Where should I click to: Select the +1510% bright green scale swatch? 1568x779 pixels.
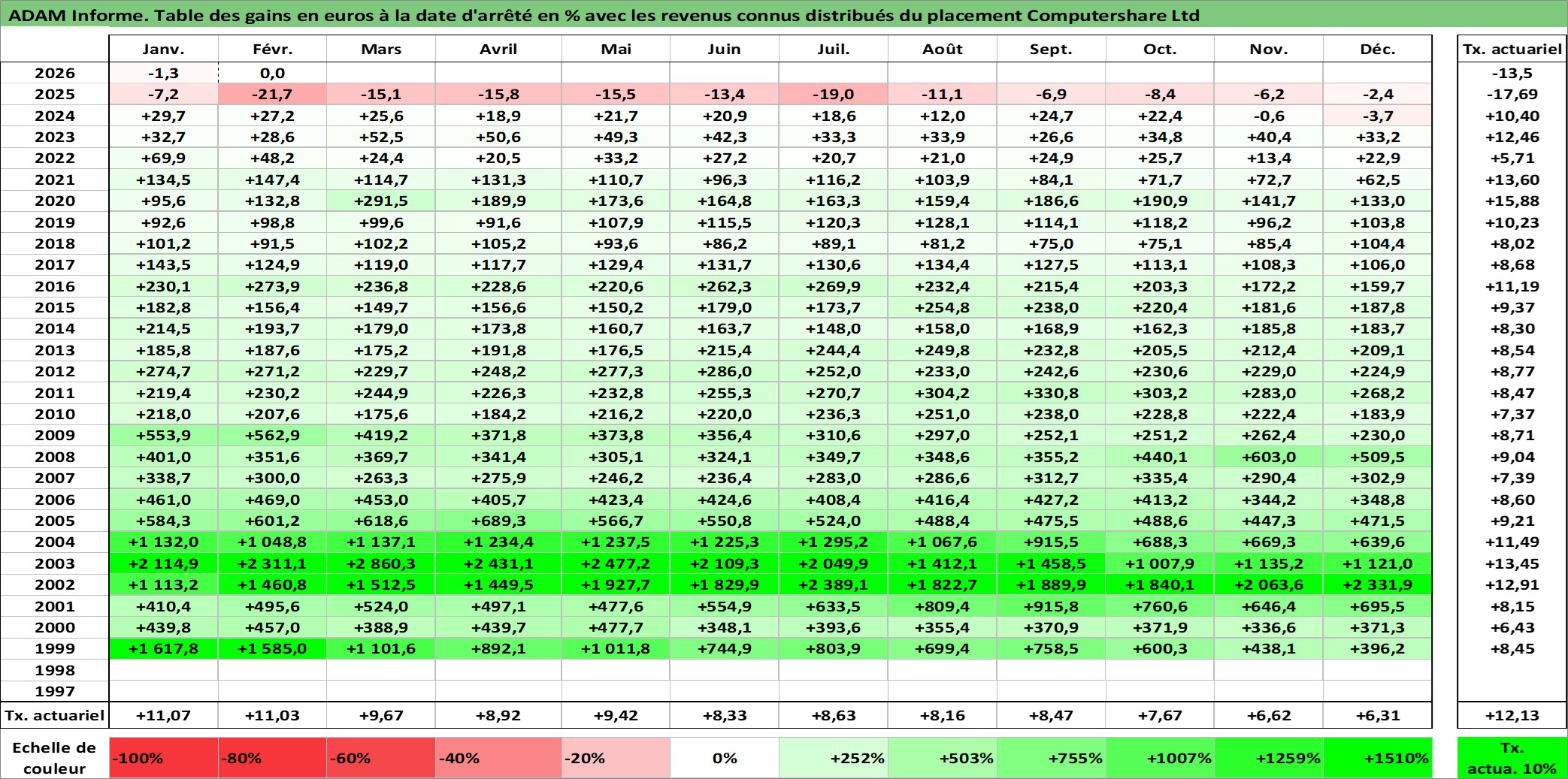tap(1378, 758)
